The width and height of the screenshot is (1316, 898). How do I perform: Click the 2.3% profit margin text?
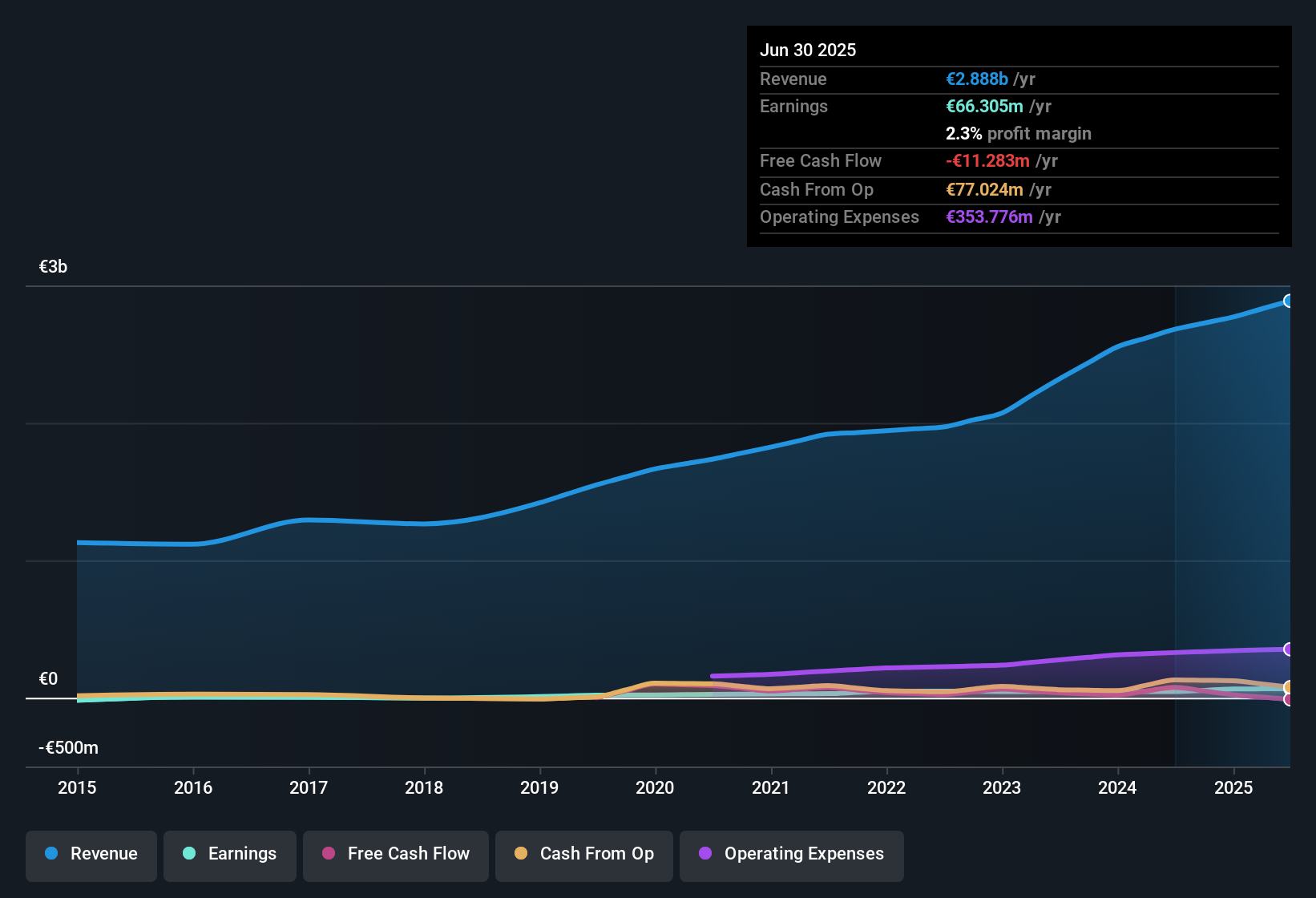pos(1019,133)
